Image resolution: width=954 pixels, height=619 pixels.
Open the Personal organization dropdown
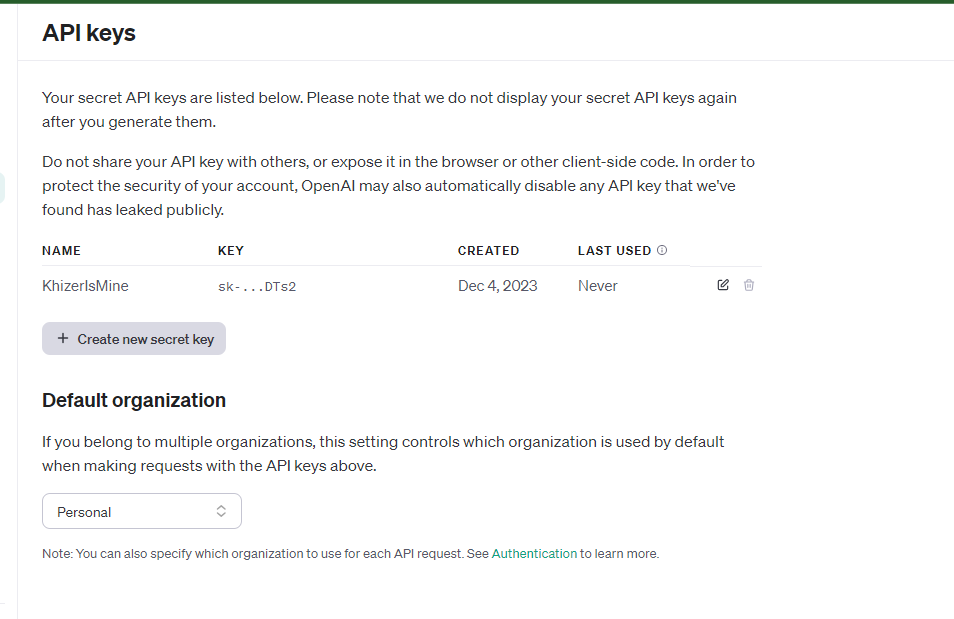(x=141, y=511)
